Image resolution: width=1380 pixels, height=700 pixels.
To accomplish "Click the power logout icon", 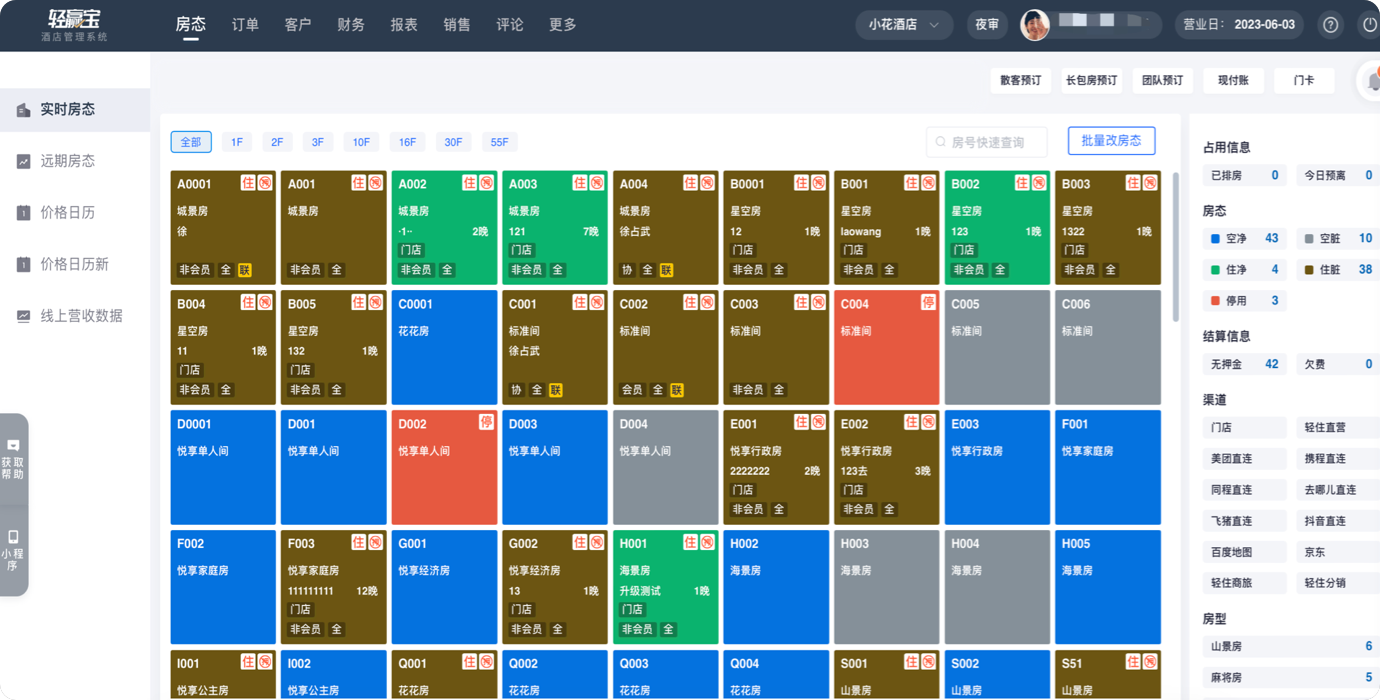I will pos(1369,25).
